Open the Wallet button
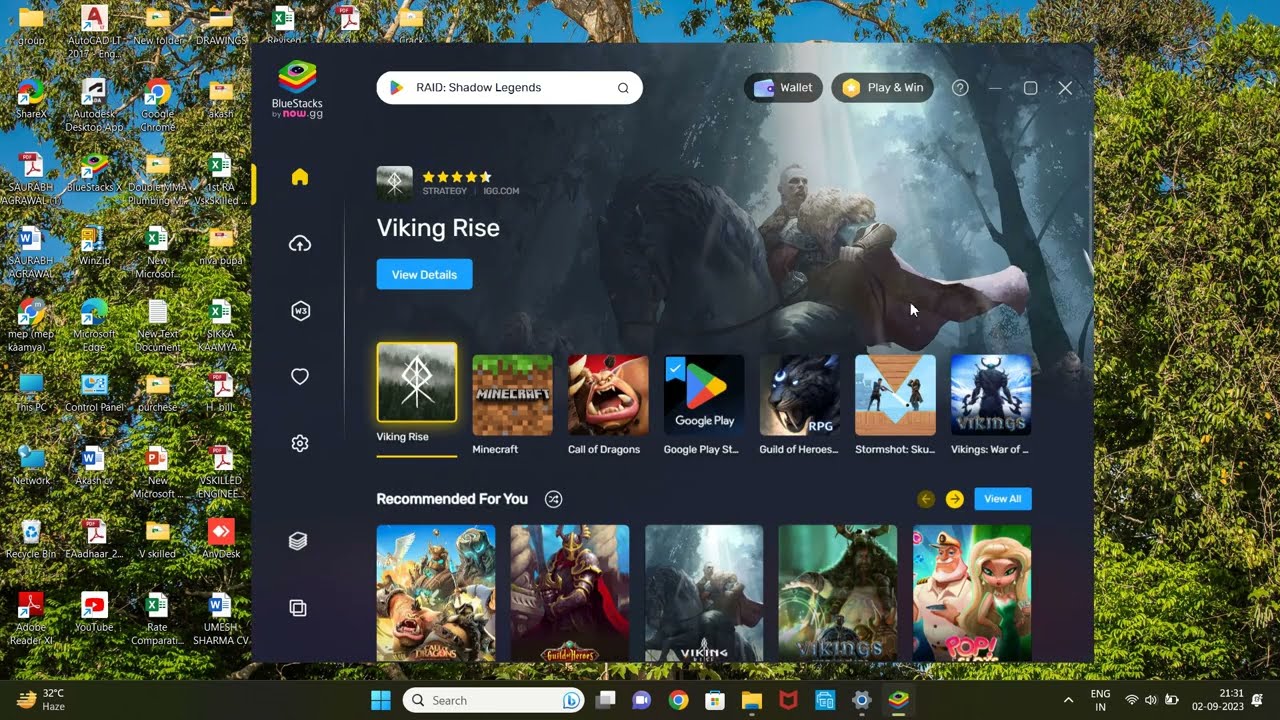 (784, 88)
